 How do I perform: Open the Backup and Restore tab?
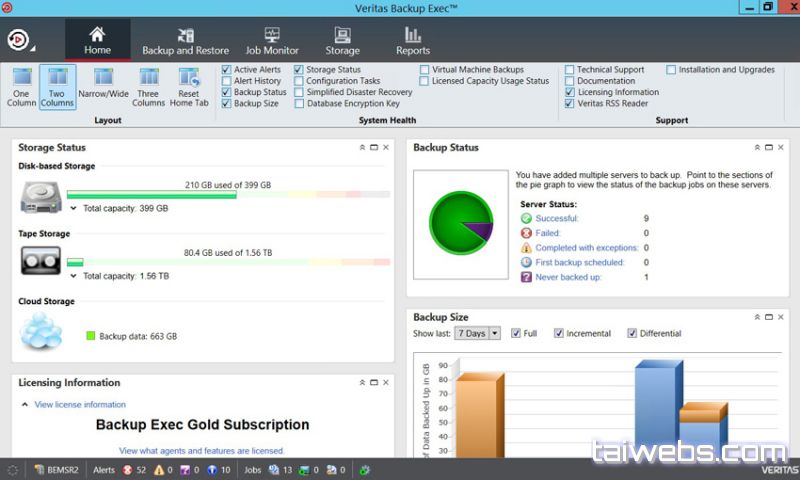185,41
